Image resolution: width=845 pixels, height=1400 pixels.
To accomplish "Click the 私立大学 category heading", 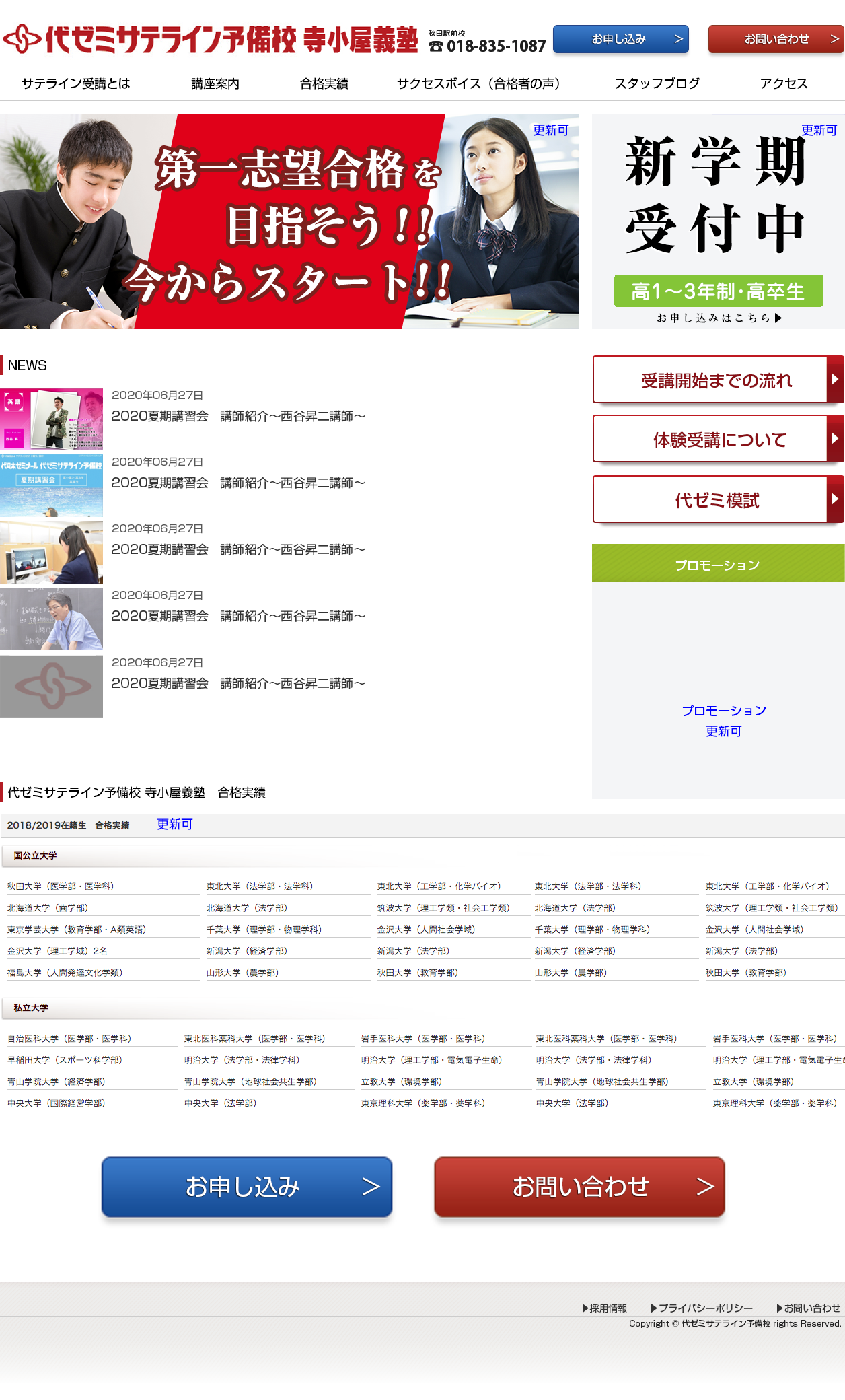I will tap(31, 1008).
